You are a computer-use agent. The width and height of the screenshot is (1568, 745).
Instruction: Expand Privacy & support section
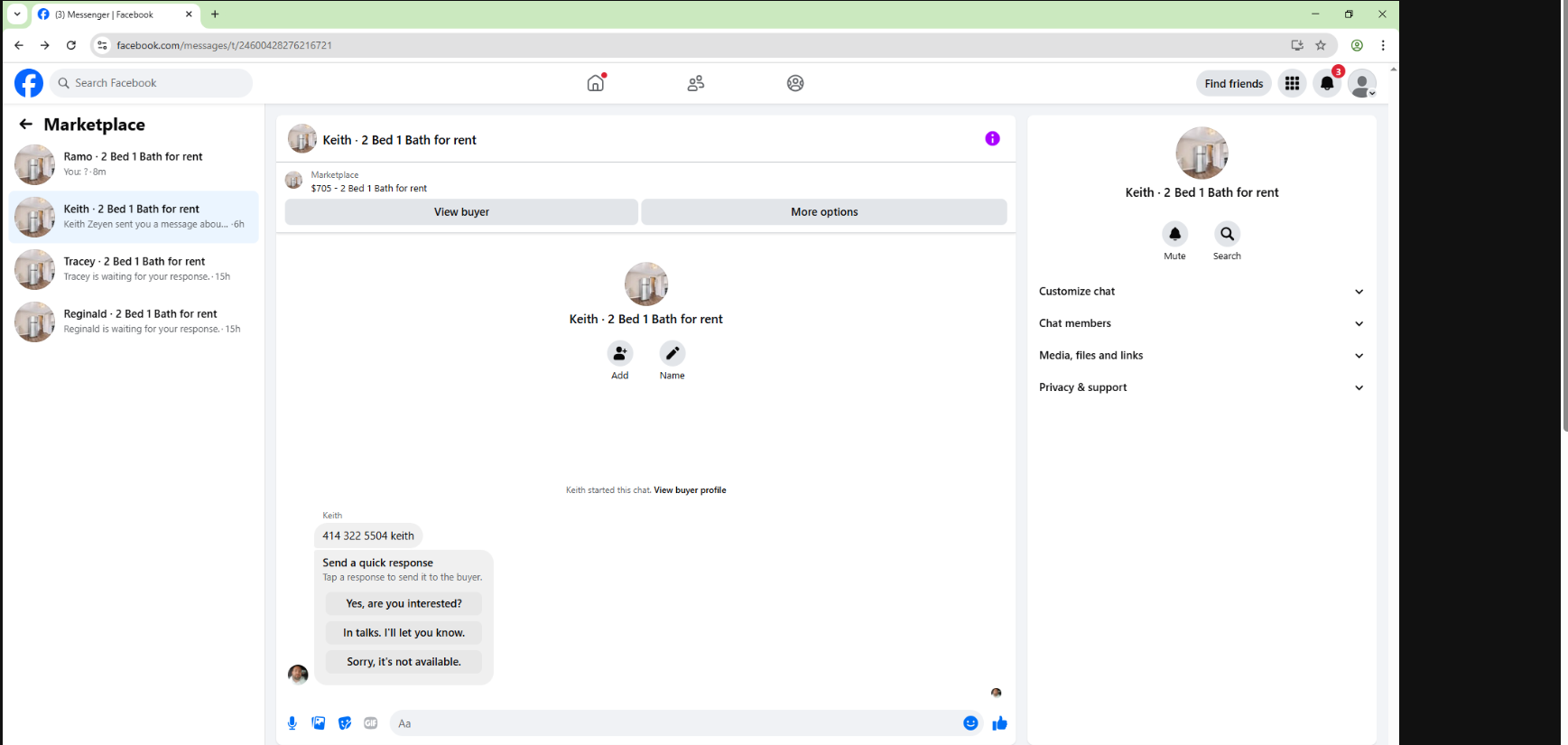coord(1202,387)
